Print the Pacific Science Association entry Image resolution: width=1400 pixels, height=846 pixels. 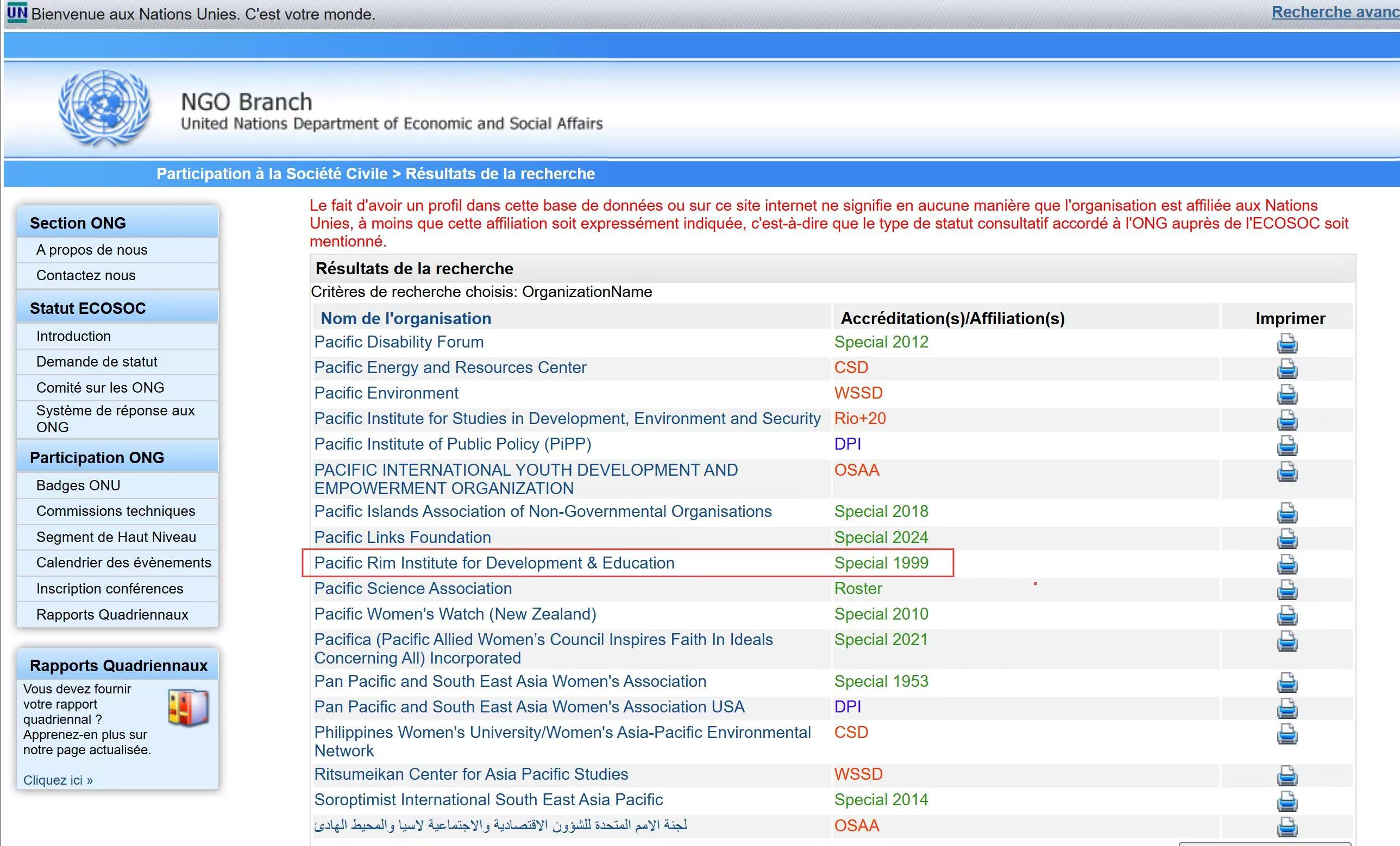pyautogui.click(x=1287, y=590)
